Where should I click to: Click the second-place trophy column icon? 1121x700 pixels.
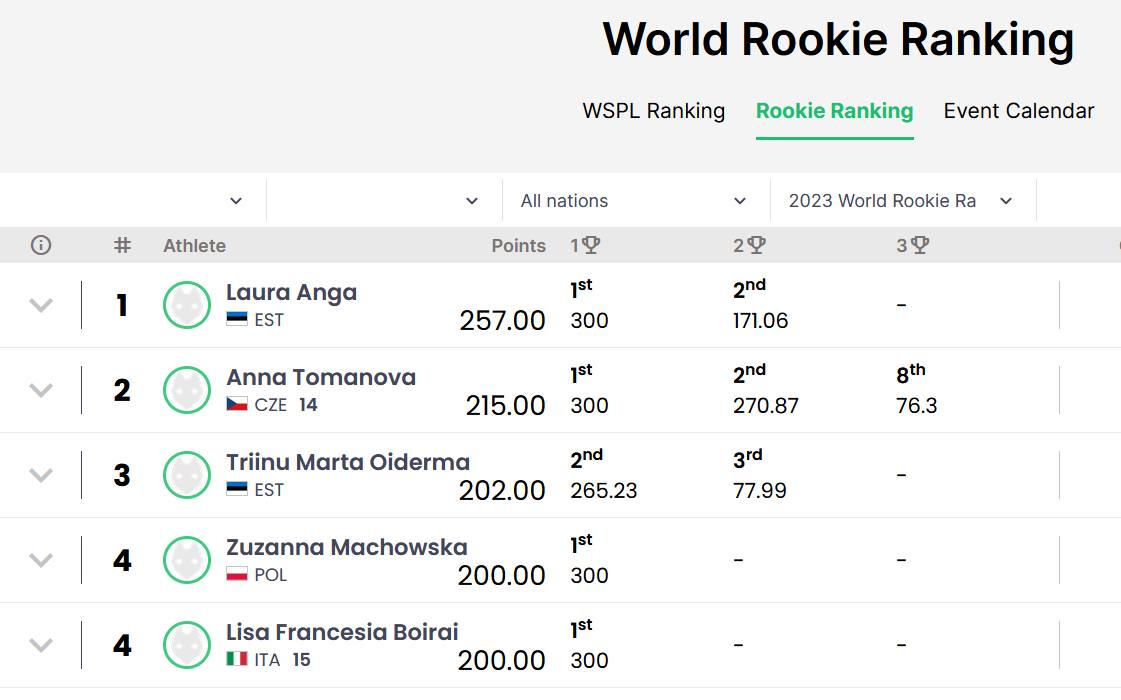point(756,245)
